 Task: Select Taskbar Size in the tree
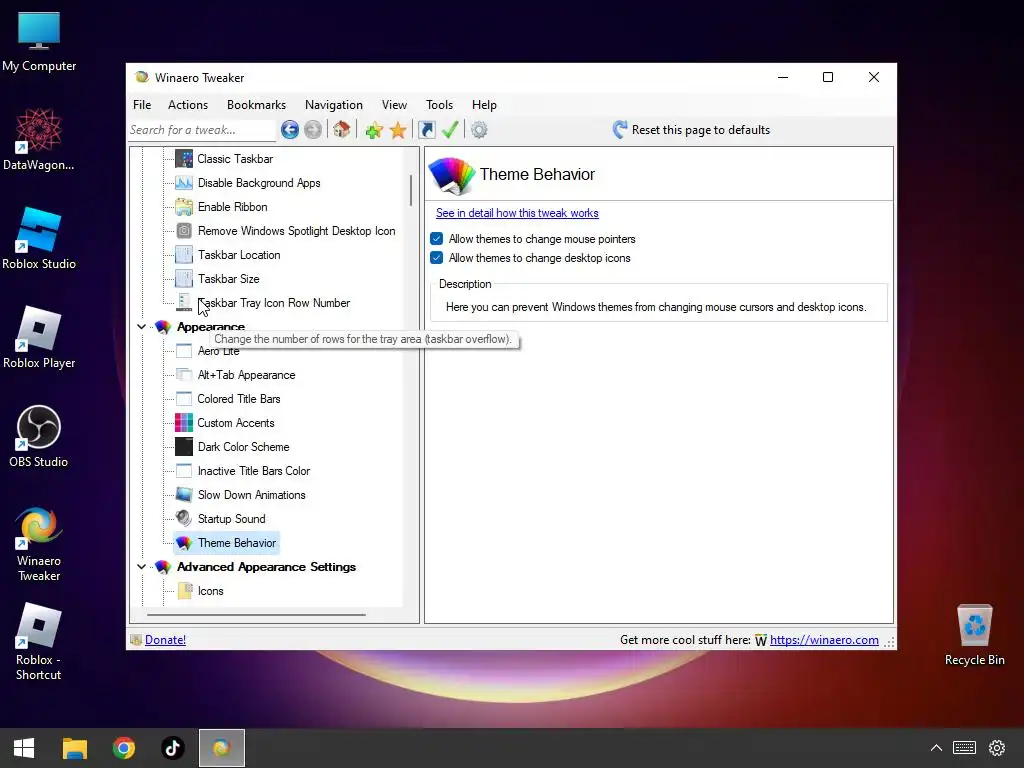point(229,279)
